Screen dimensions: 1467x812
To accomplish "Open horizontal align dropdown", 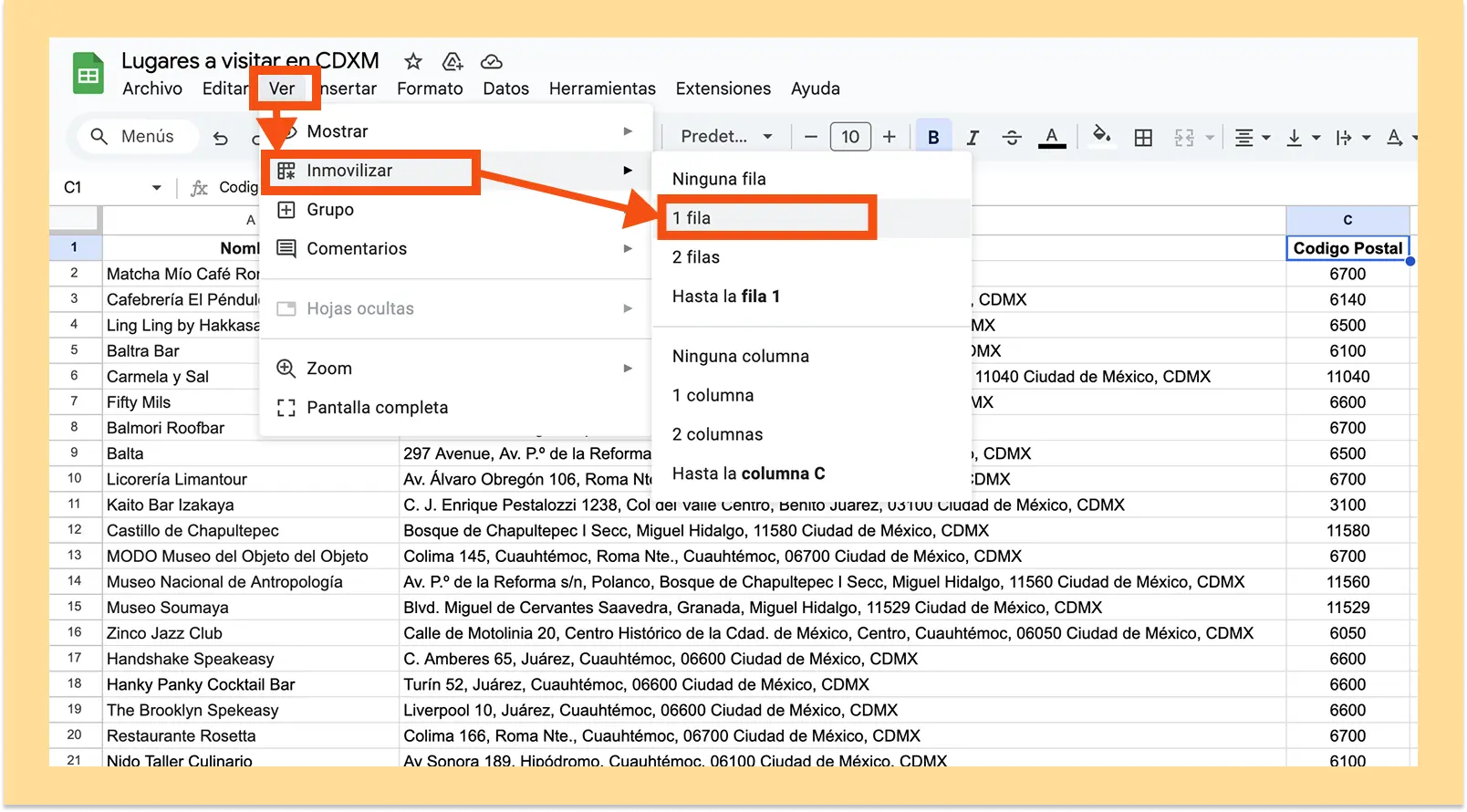I will (x=1252, y=138).
